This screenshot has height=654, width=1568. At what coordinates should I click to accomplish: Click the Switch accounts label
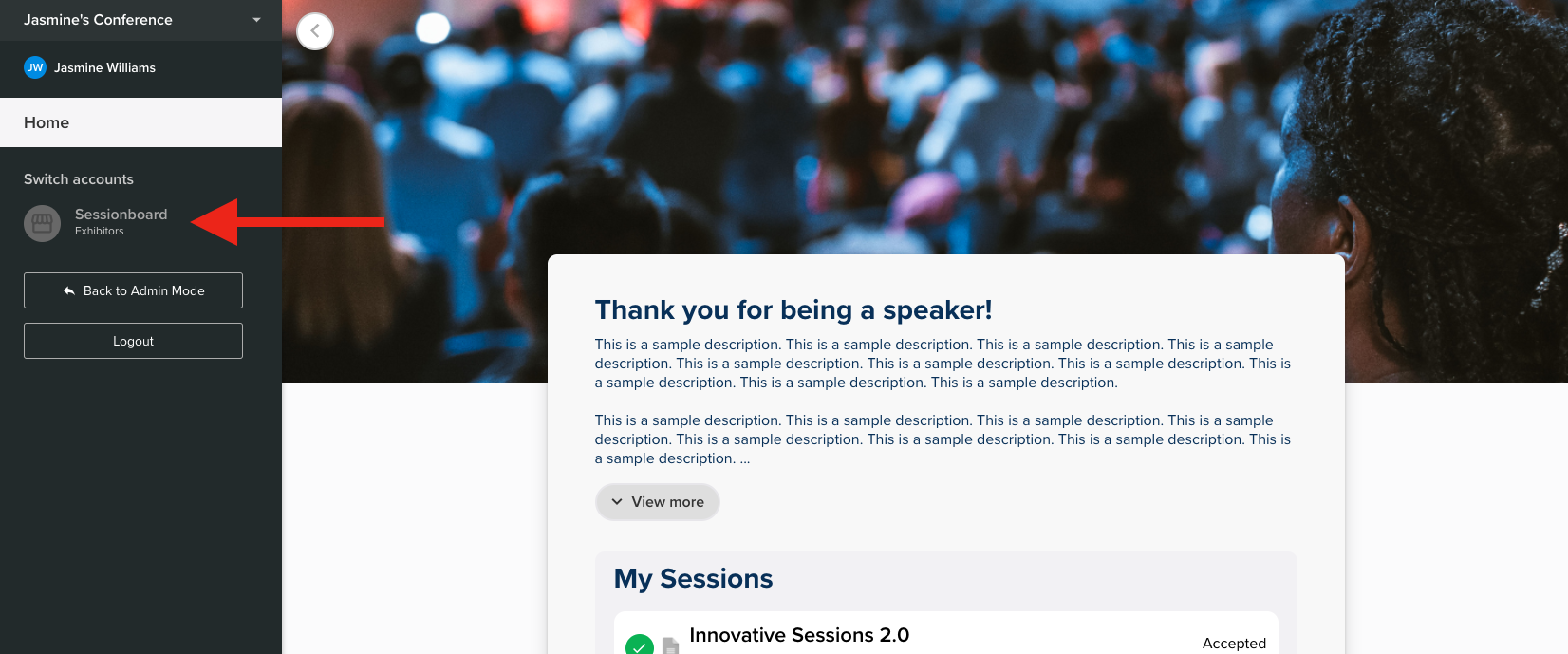click(79, 179)
